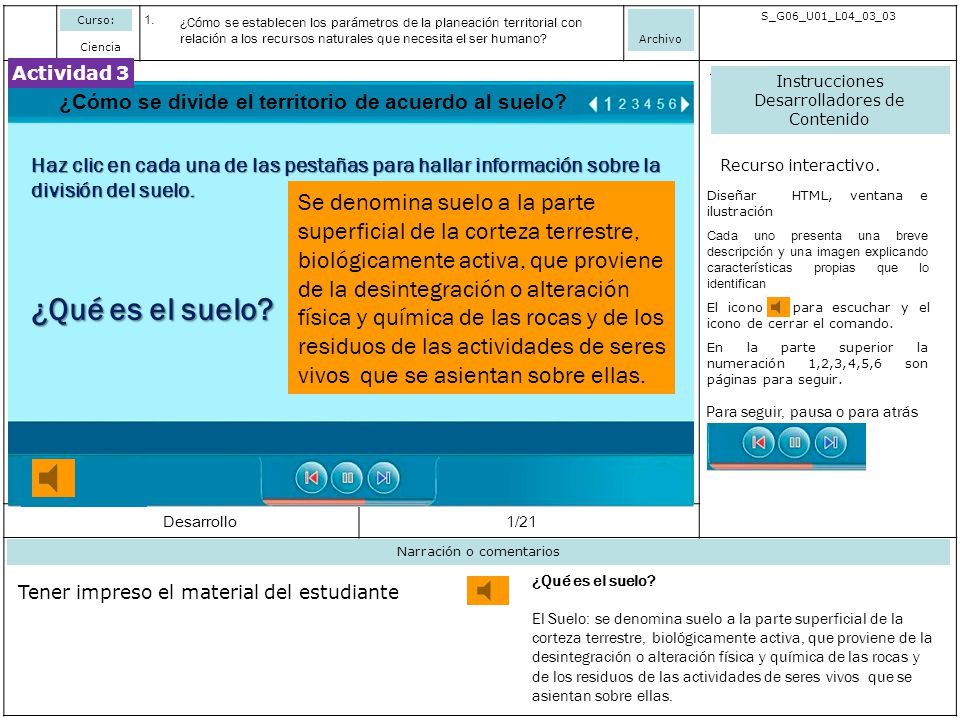Click the orange soil definition box
Screen dimensions: 960x720
(x=481, y=287)
